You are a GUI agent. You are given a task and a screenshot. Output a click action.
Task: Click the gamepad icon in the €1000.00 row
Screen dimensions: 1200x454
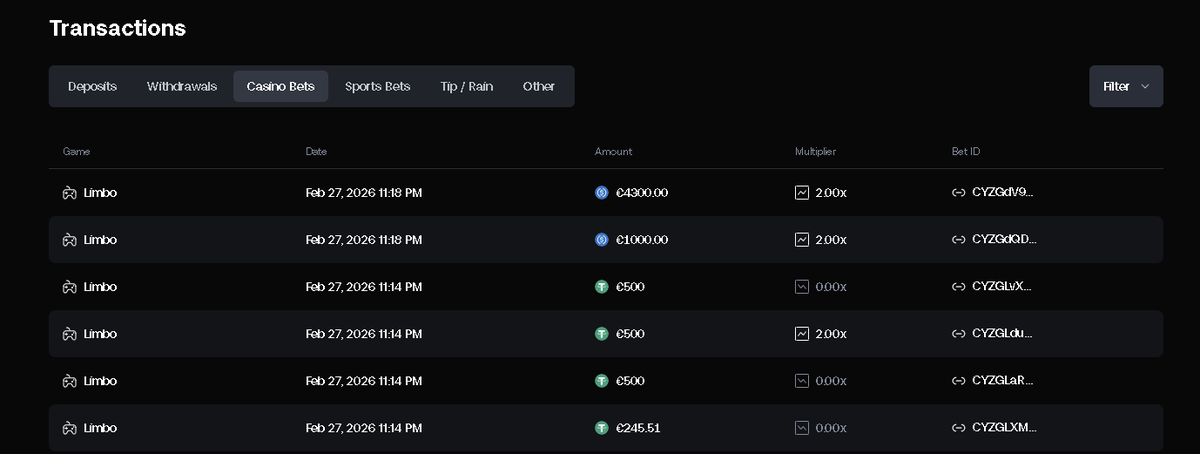[x=70, y=240]
